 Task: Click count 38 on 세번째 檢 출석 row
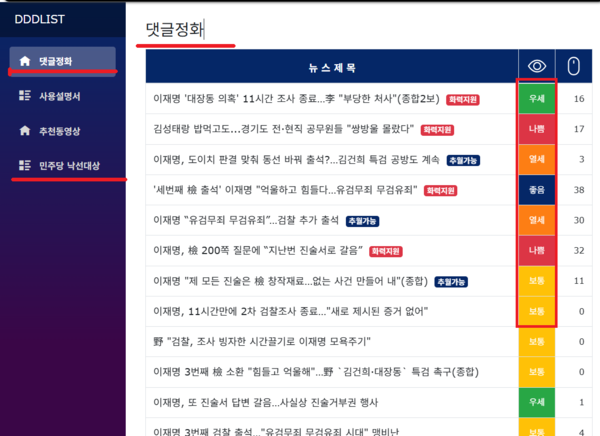pyautogui.click(x=579, y=190)
